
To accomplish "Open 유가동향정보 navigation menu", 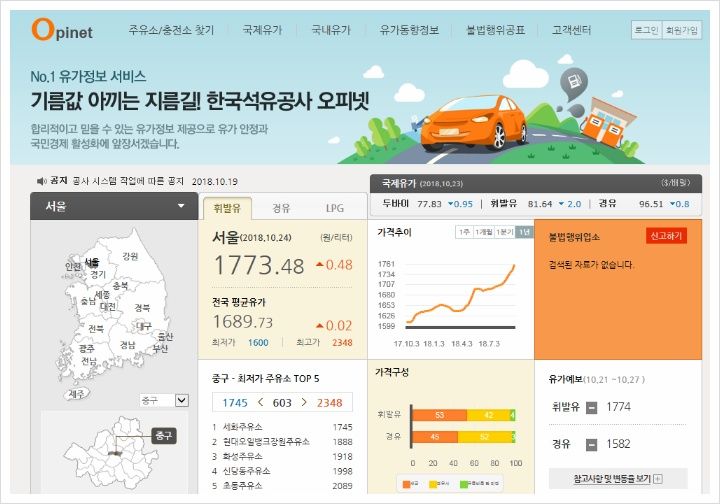I will click(x=409, y=30).
